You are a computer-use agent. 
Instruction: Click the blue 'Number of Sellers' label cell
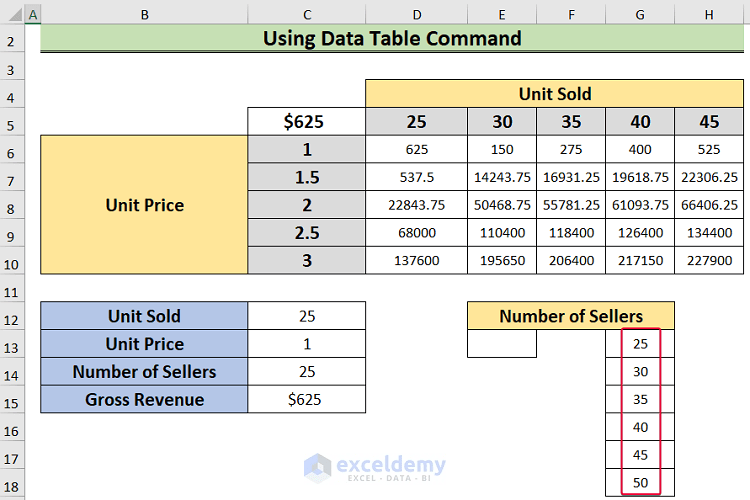coord(144,371)
